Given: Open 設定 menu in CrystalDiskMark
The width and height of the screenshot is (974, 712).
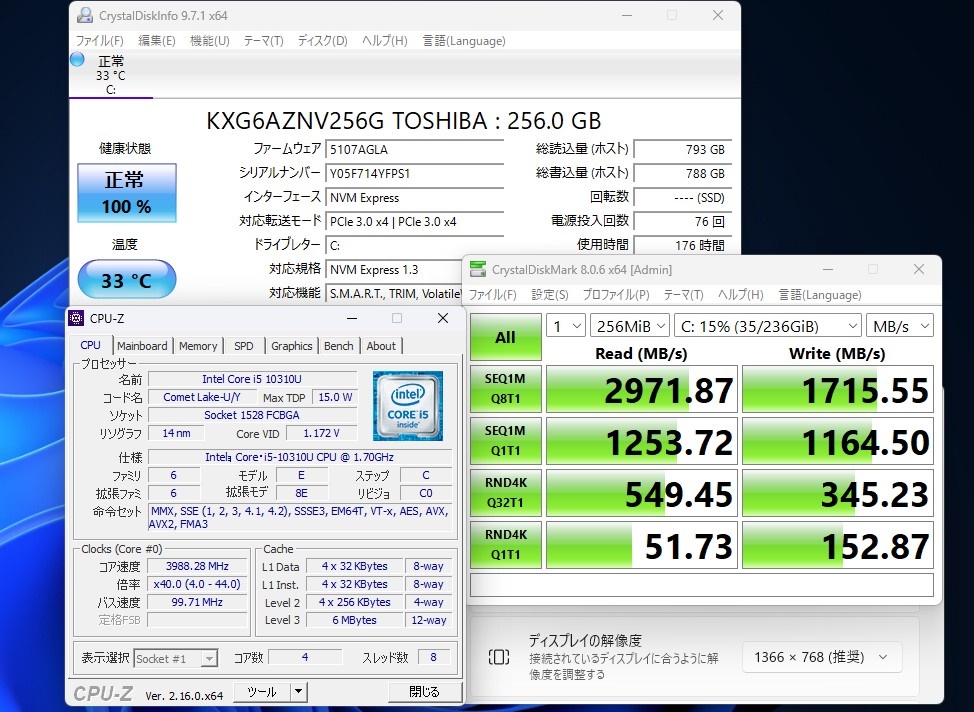Looking at the screenshot, I should (x=550, y=294).
